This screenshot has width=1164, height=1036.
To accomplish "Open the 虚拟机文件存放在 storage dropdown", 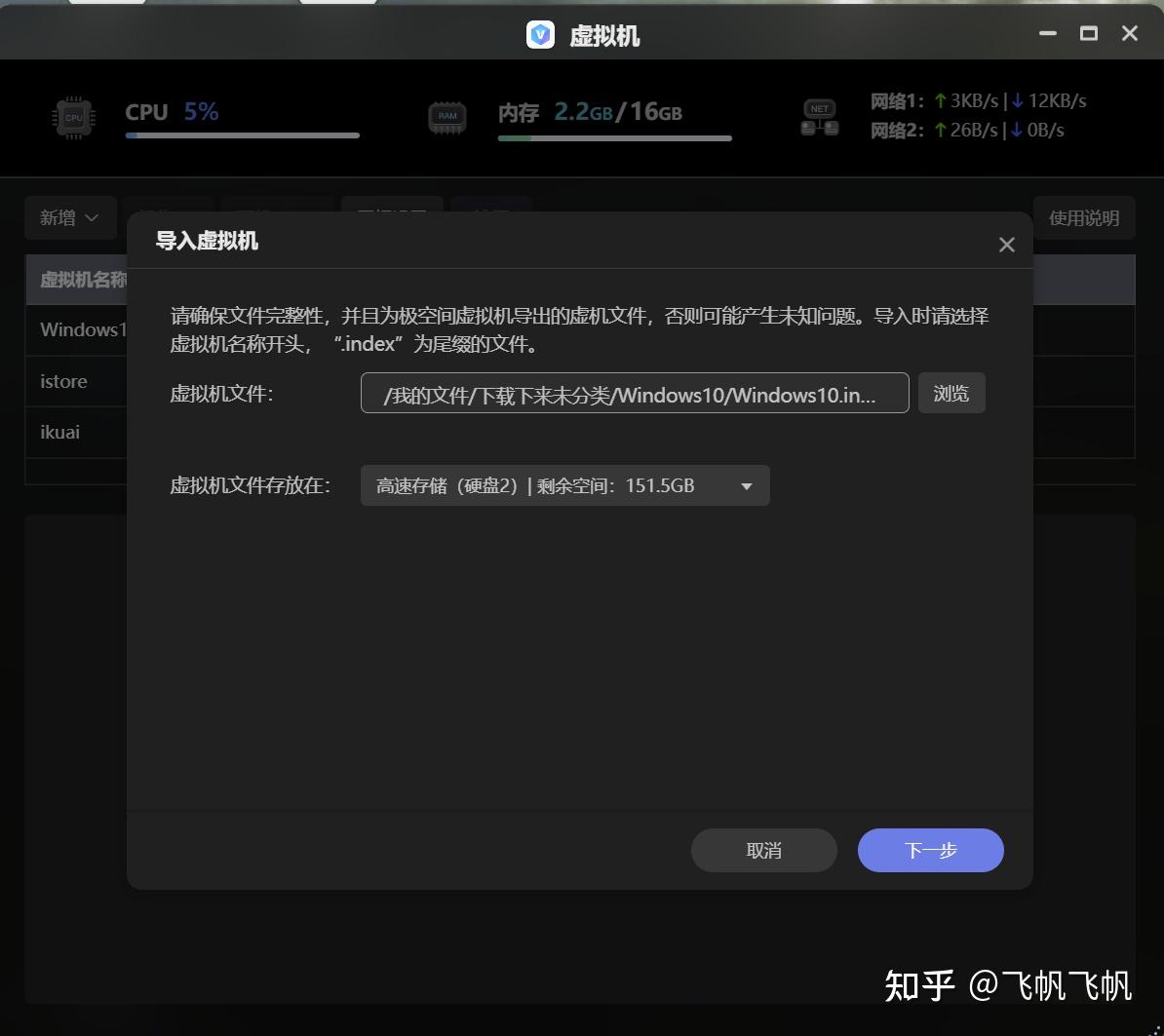I will click(x=564, y=485).
